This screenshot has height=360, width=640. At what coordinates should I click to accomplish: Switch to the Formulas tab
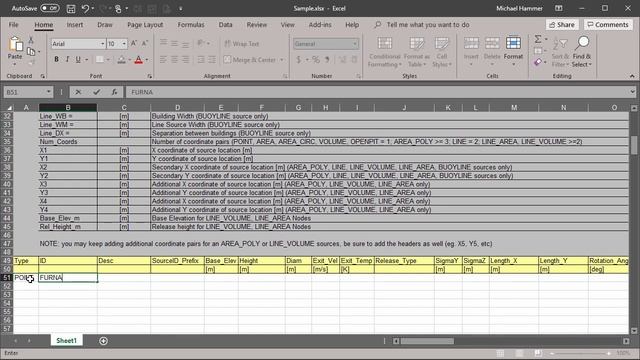[191, 25]
